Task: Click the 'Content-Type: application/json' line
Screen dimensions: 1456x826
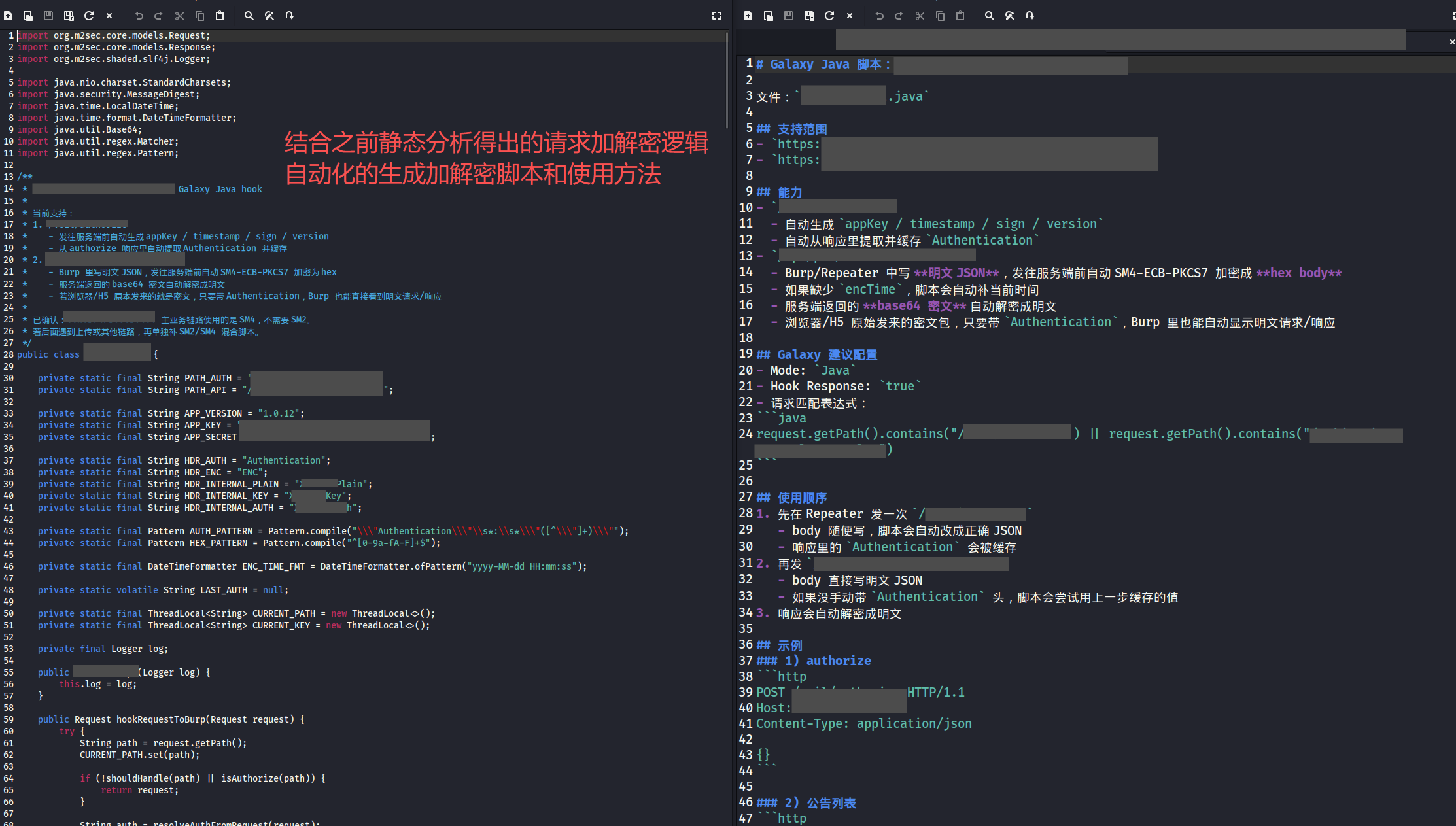Action: tap(864, 723)
